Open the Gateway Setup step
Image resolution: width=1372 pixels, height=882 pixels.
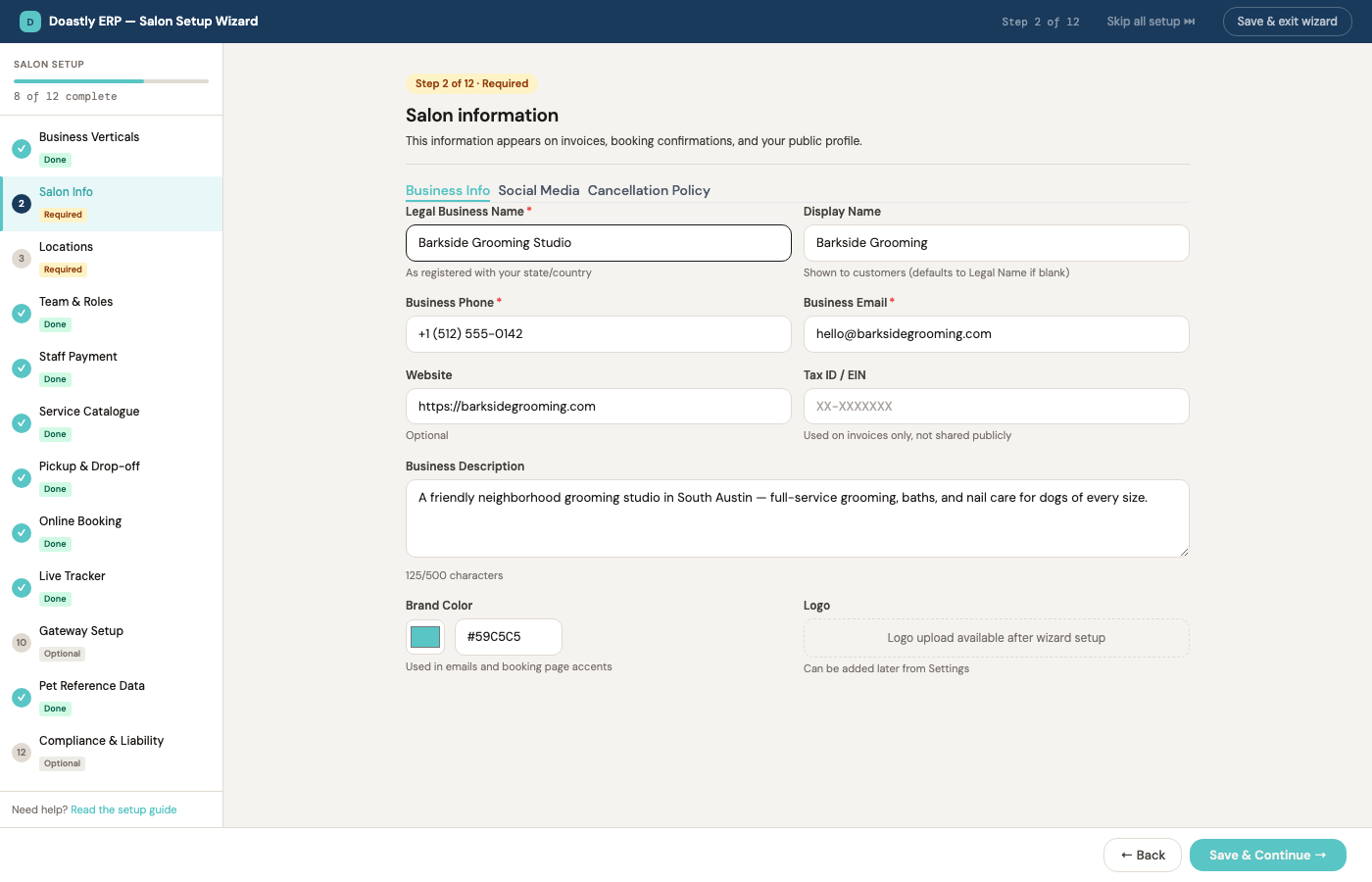point(112,643)
